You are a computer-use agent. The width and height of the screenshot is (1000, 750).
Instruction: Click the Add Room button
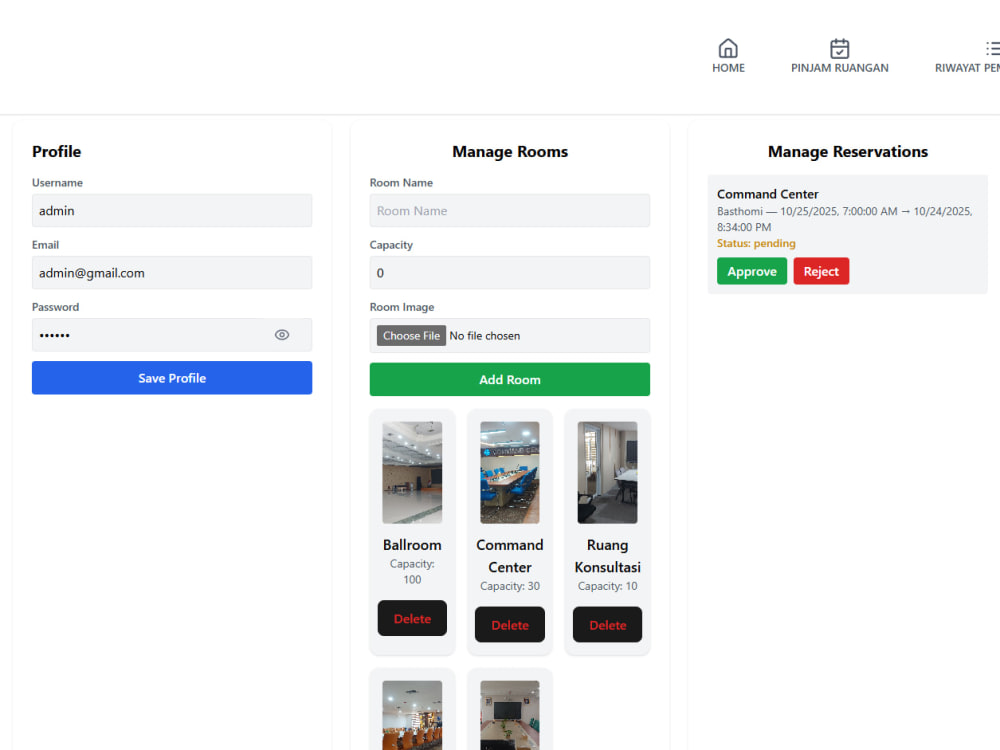click(510, 379)
